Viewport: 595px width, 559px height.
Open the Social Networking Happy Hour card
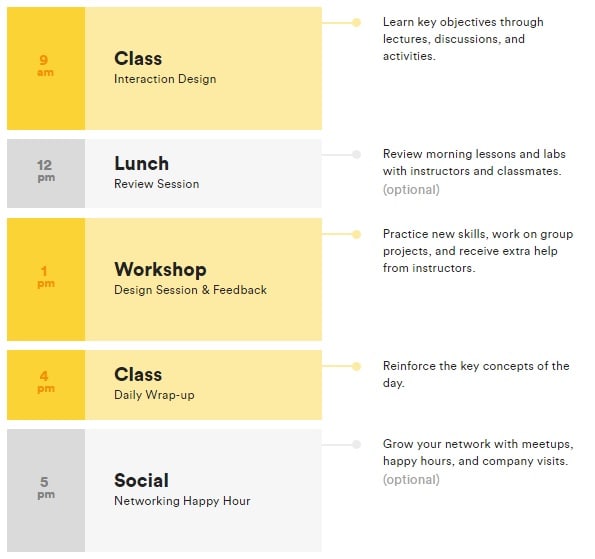pos(203,490)
